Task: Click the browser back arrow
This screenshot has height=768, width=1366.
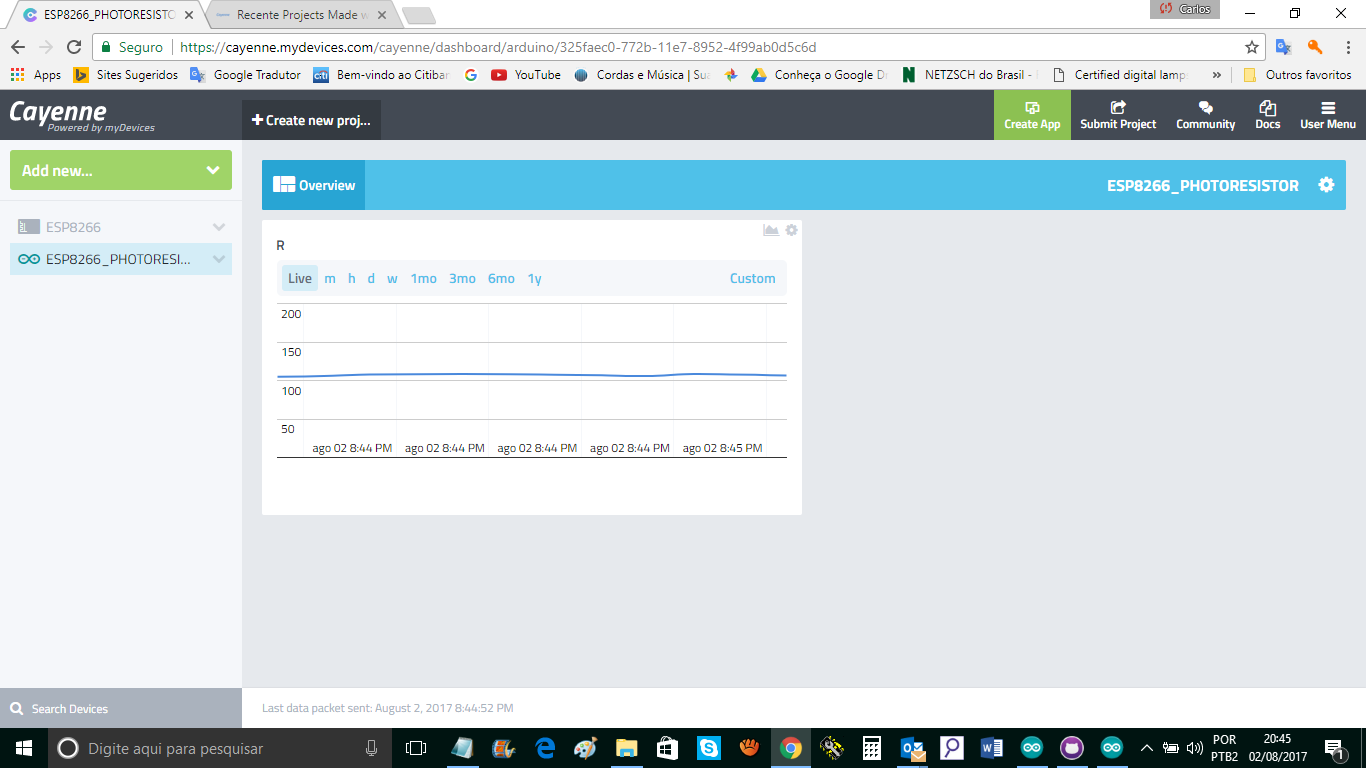Action: [x=18, y=47]
